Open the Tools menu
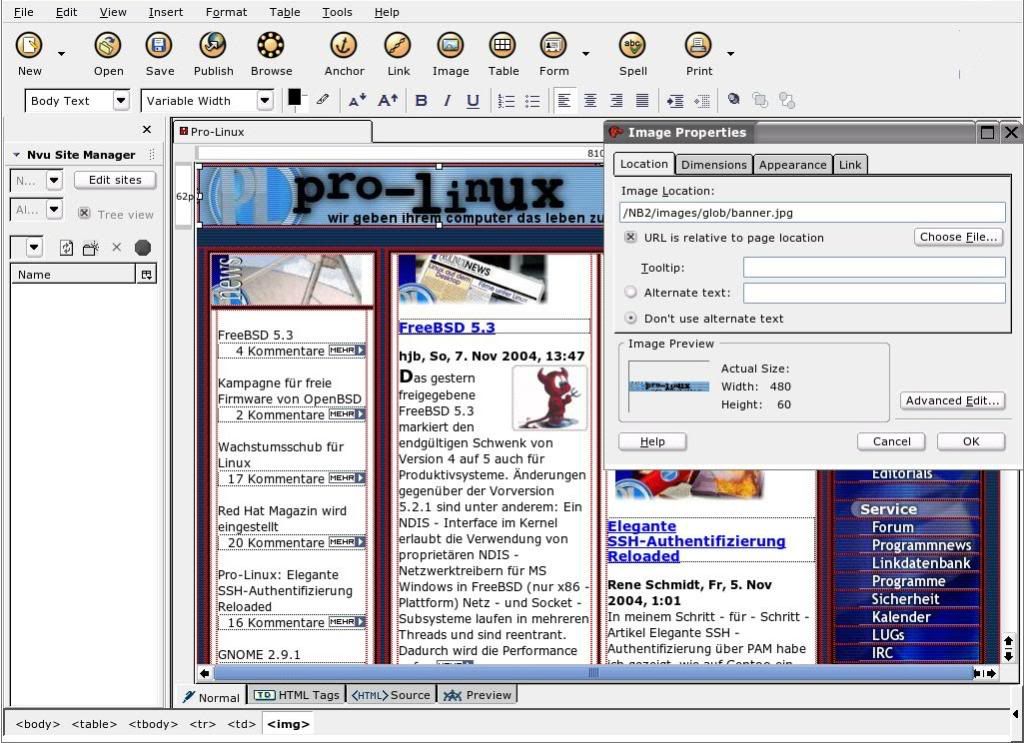 tap(337, 12)
